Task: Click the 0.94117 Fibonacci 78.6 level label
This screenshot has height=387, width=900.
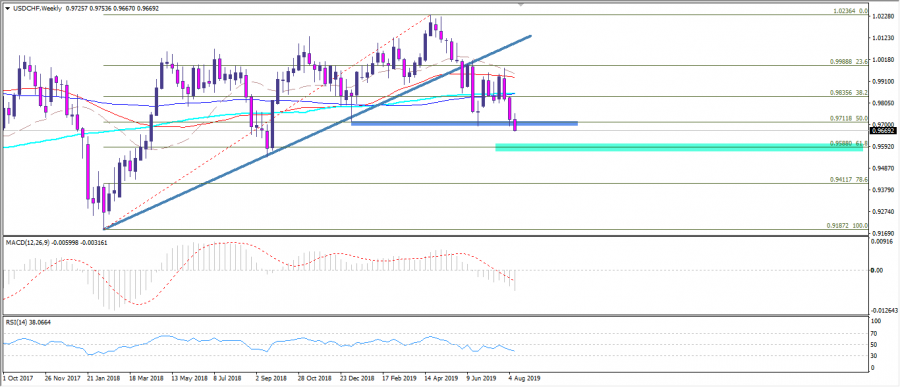Action: tap(849, 180)
